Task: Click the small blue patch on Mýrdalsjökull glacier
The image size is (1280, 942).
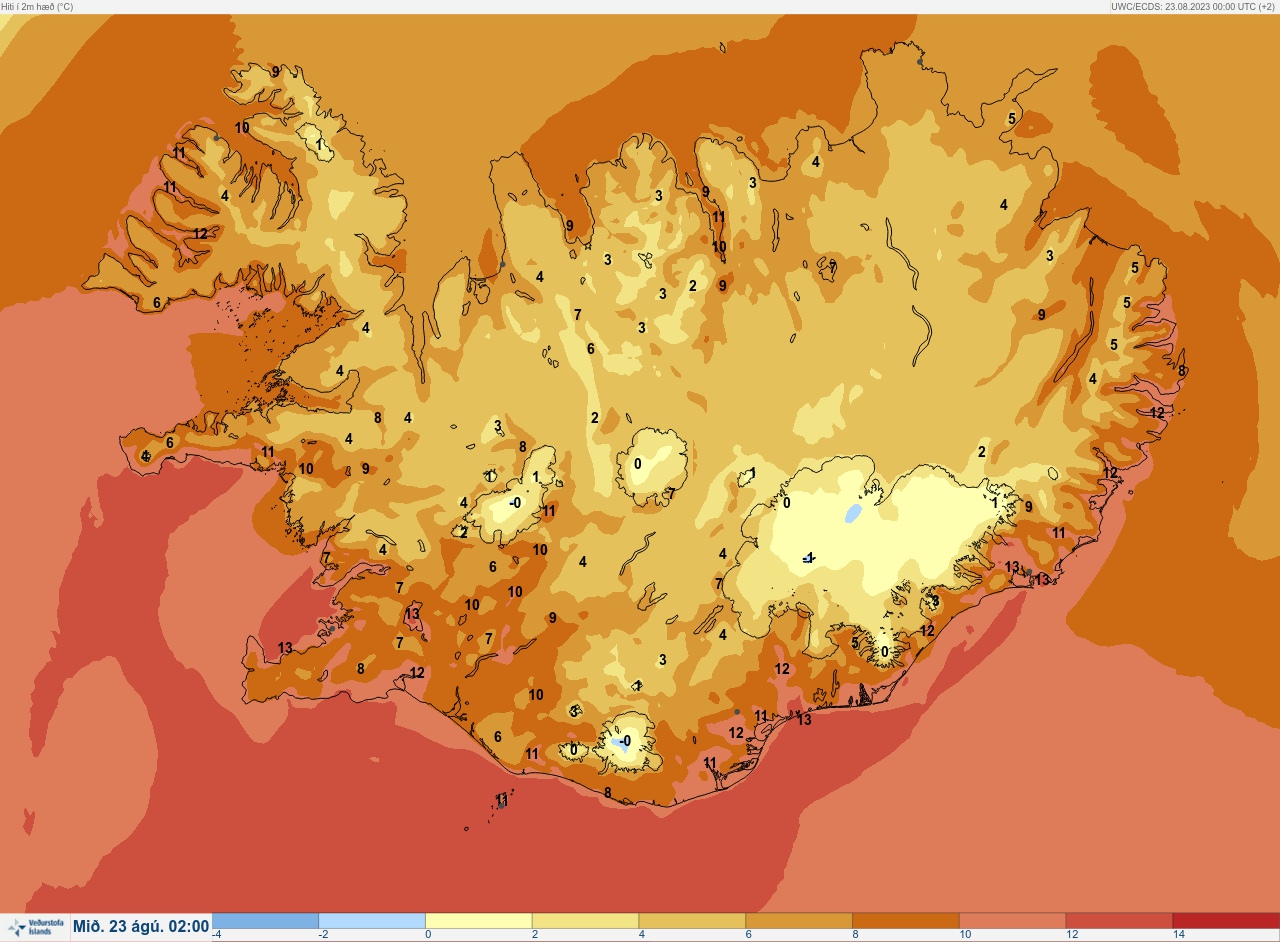Action: pos(621,743)
